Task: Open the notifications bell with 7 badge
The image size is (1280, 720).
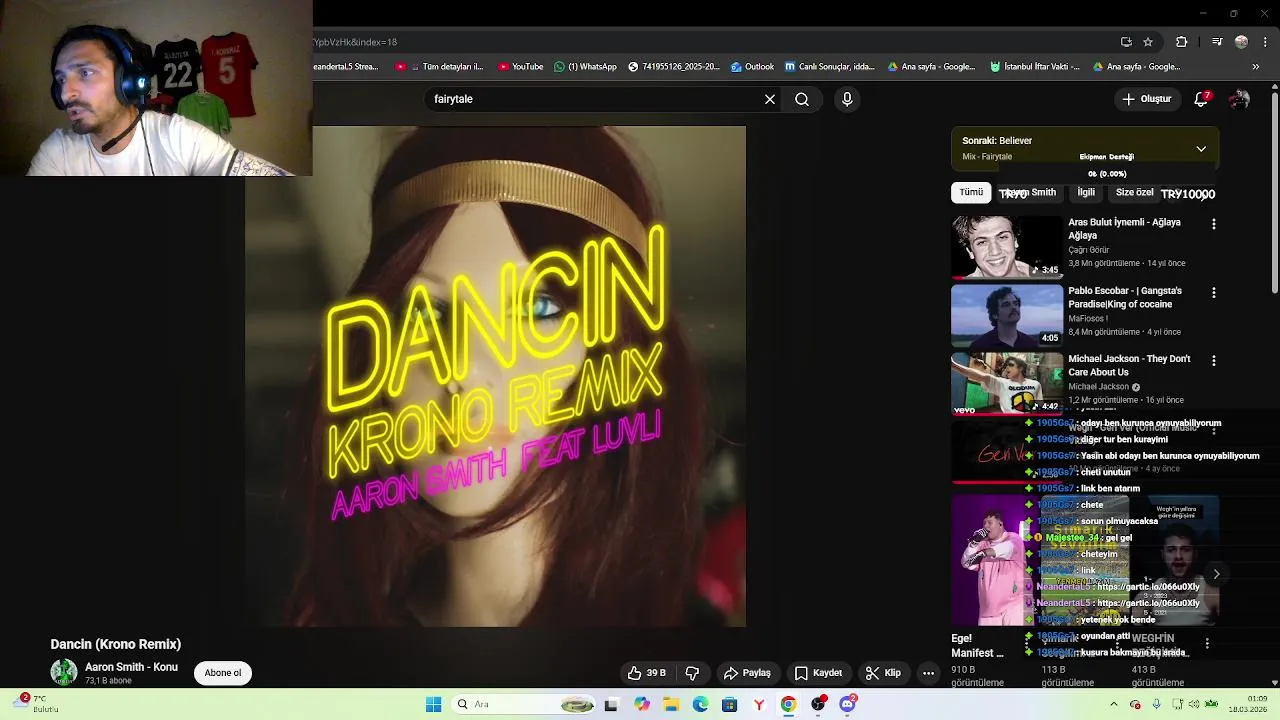Action: coord(1202,99)
